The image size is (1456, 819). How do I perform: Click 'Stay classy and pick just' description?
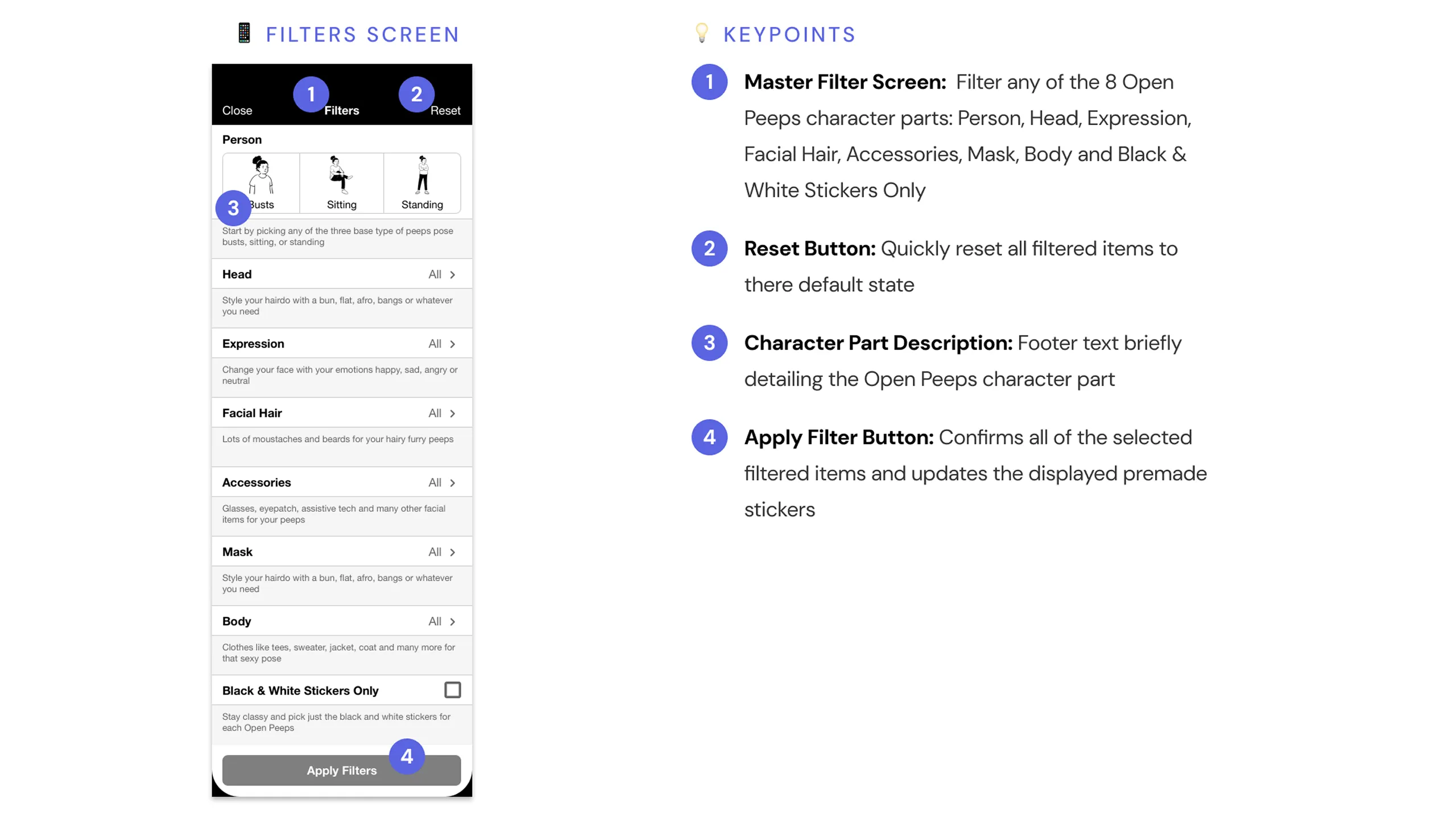336,722
